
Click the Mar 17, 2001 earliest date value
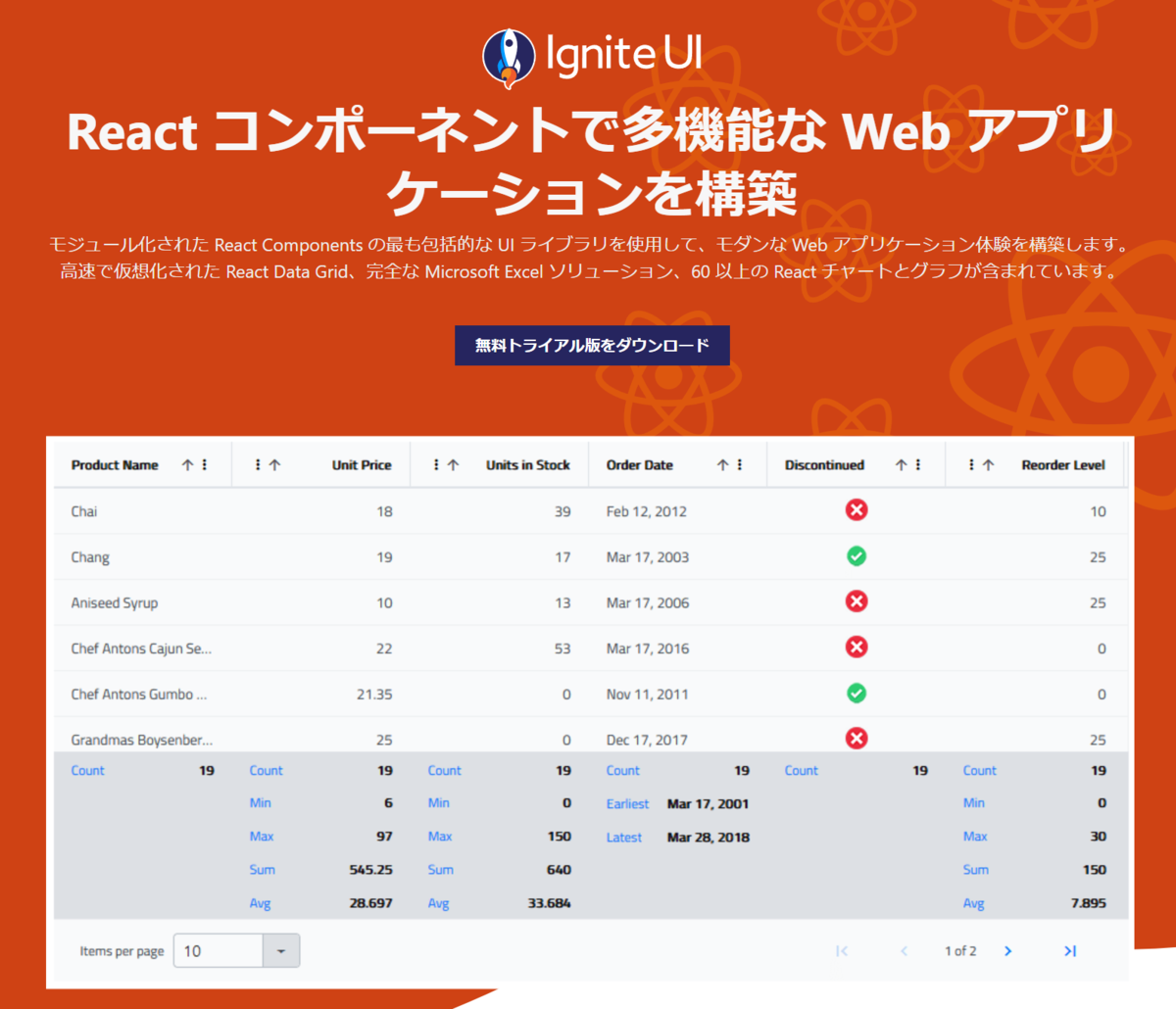coord(709,804)
